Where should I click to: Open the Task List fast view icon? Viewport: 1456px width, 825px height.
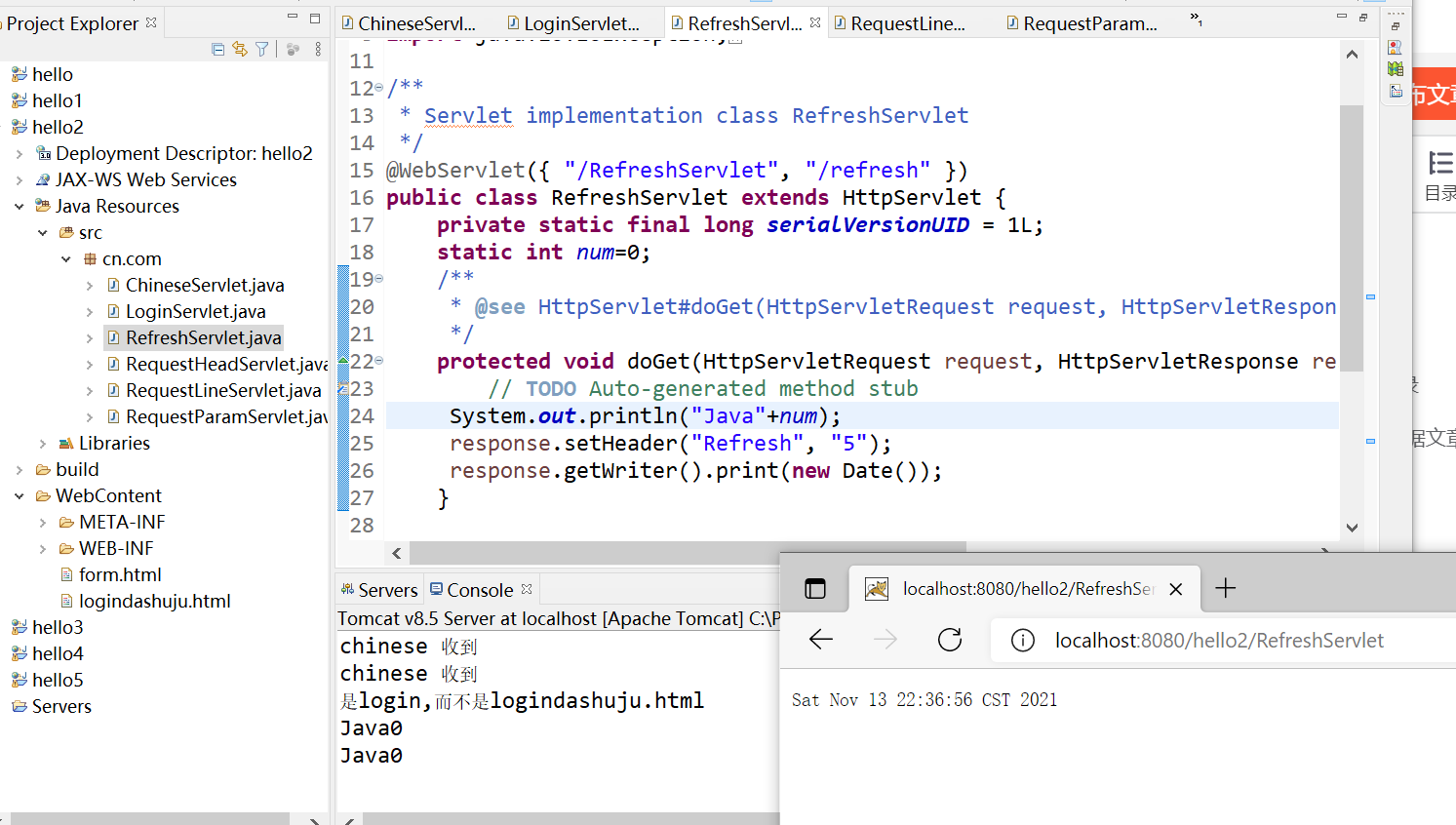click(1396, 47)
